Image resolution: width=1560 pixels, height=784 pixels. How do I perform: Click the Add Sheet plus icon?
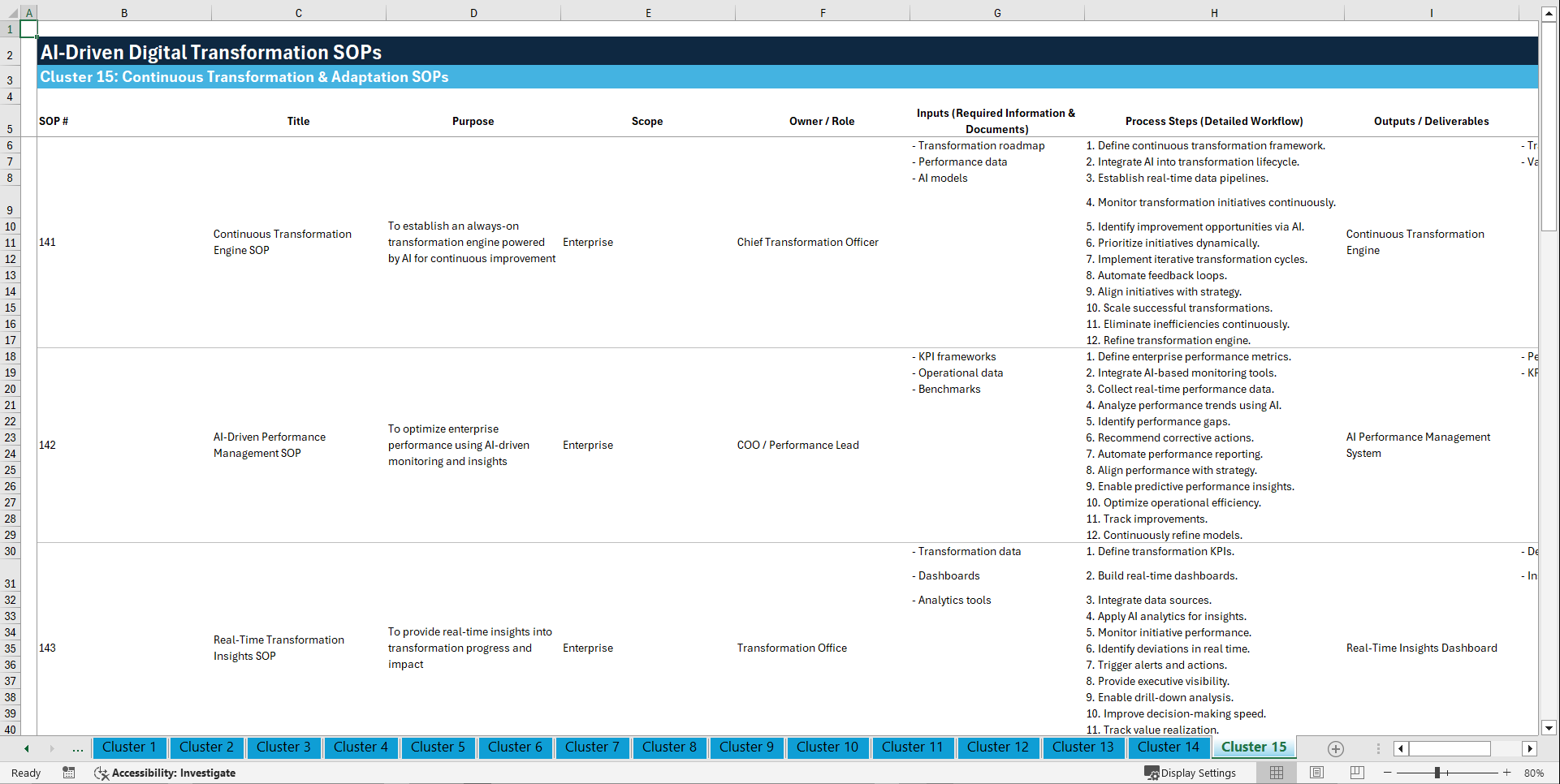pyautogui.click(x=1335, y=748)
